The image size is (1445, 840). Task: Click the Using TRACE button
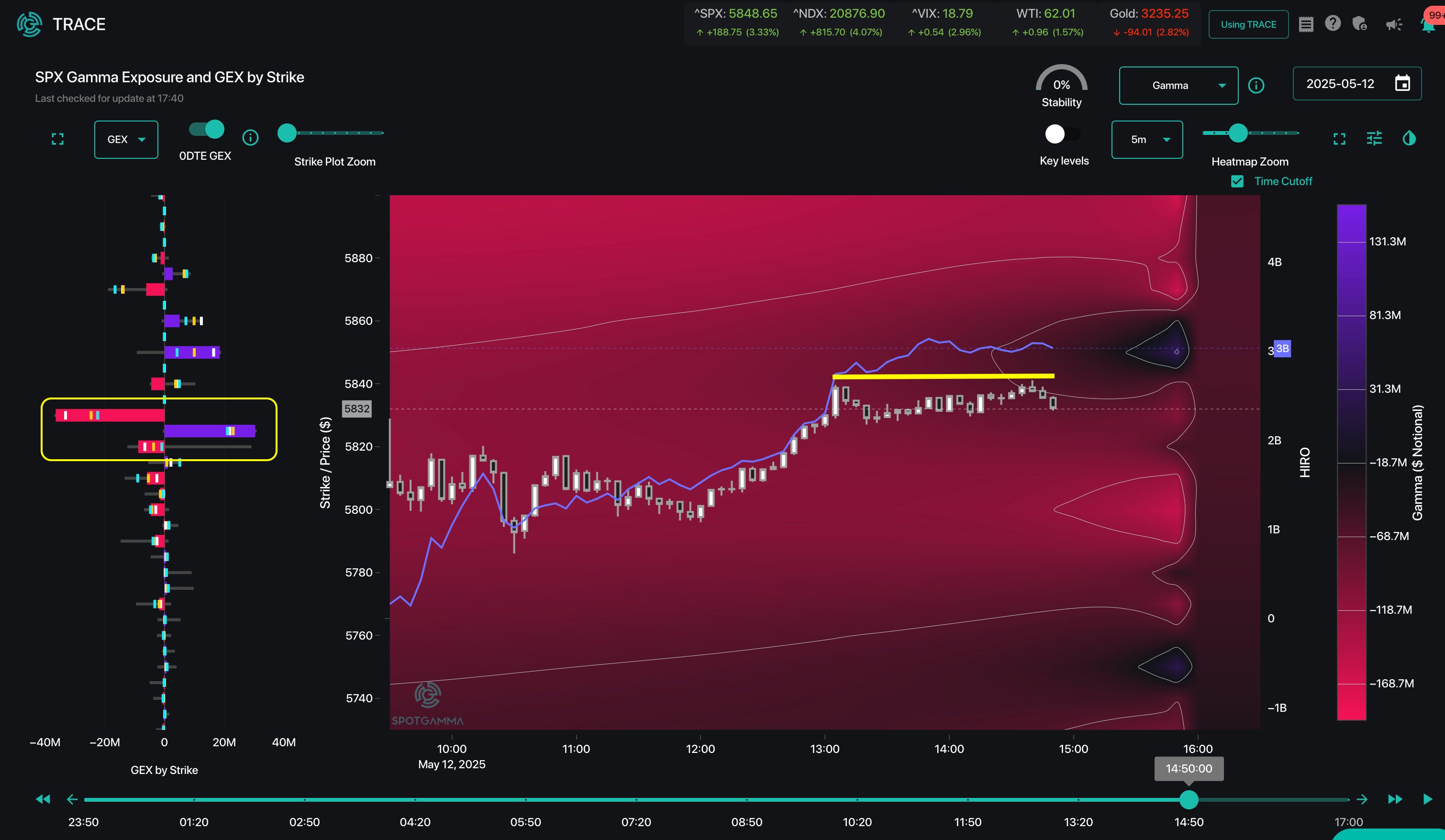coord(1248,24)
